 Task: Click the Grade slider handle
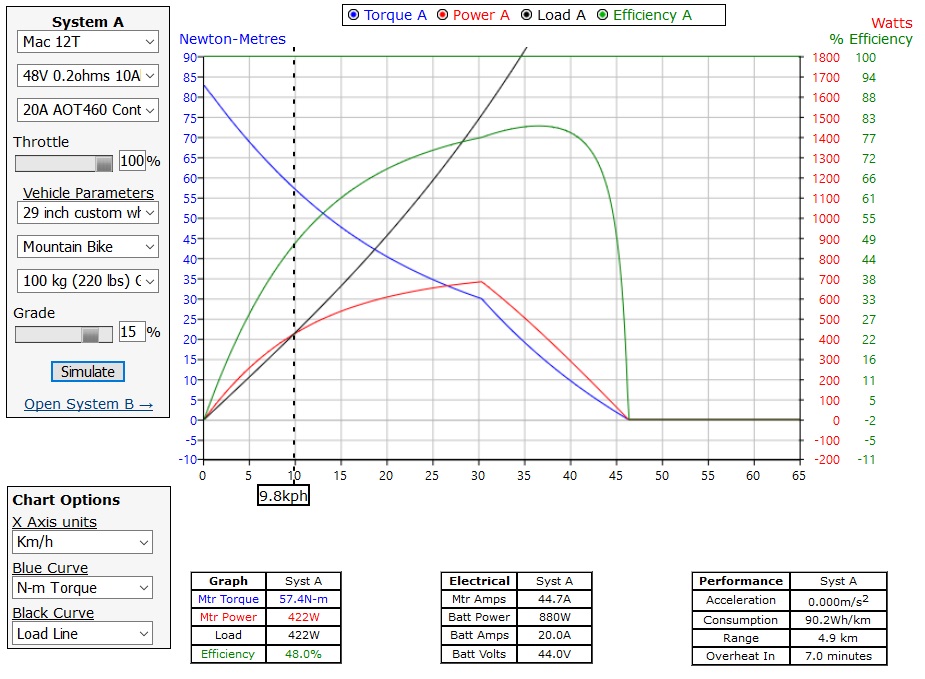pos(90,334)
